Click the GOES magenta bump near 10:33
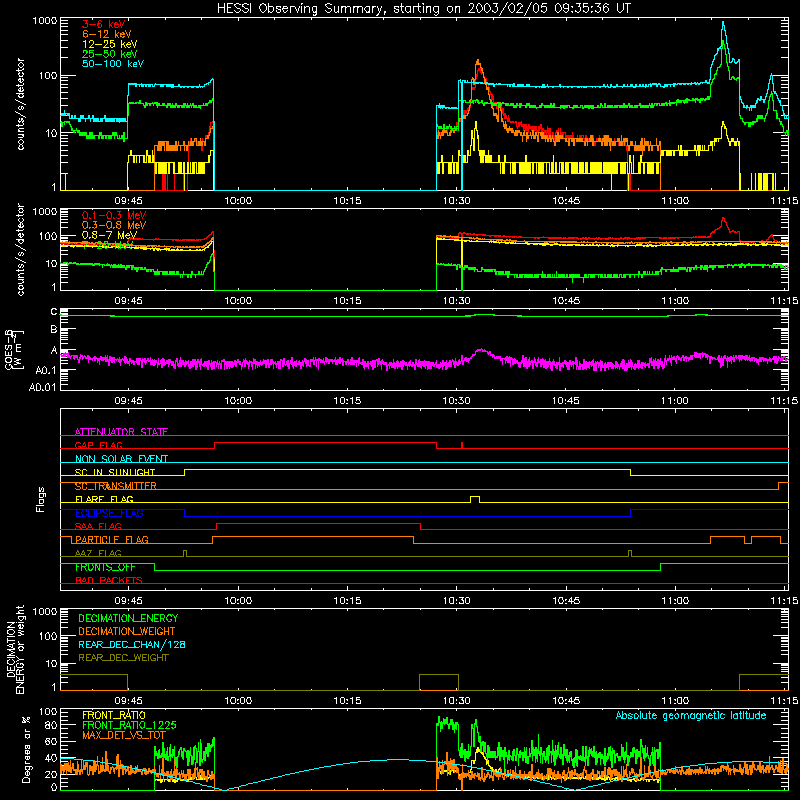The image size is (800, 800). point(481,353)
